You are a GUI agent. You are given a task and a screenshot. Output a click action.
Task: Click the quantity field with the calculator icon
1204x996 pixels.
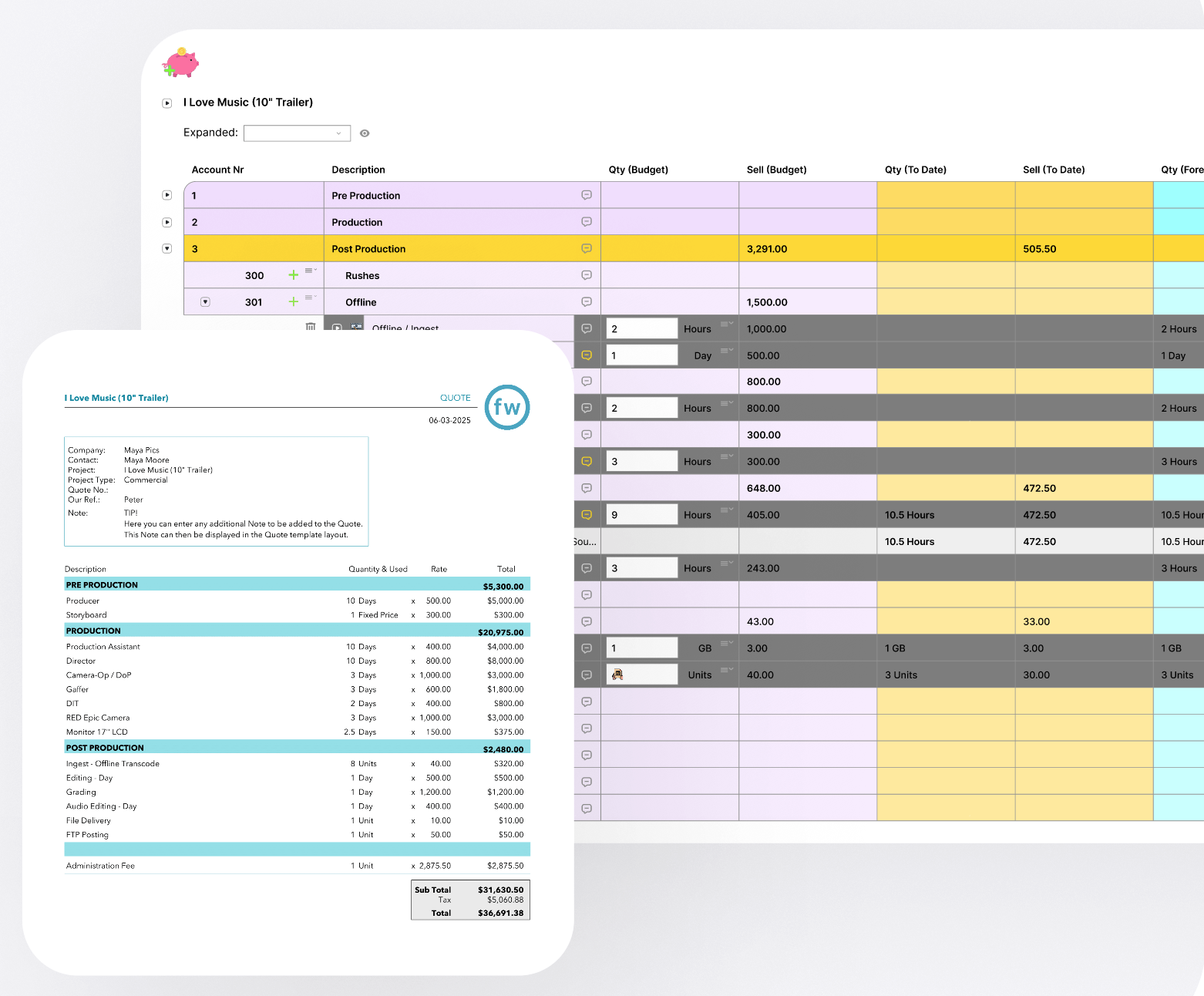click(x=642, y=675)
